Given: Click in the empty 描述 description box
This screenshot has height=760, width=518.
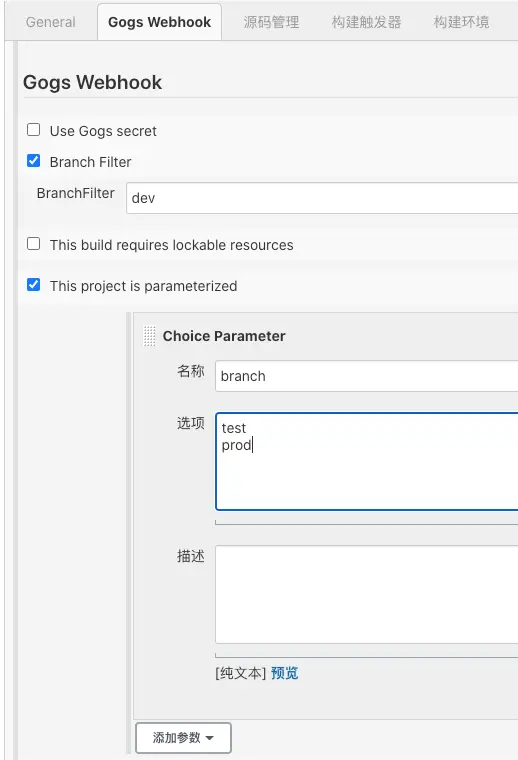Looking at the screenshot, I should (x=366, y=594).
